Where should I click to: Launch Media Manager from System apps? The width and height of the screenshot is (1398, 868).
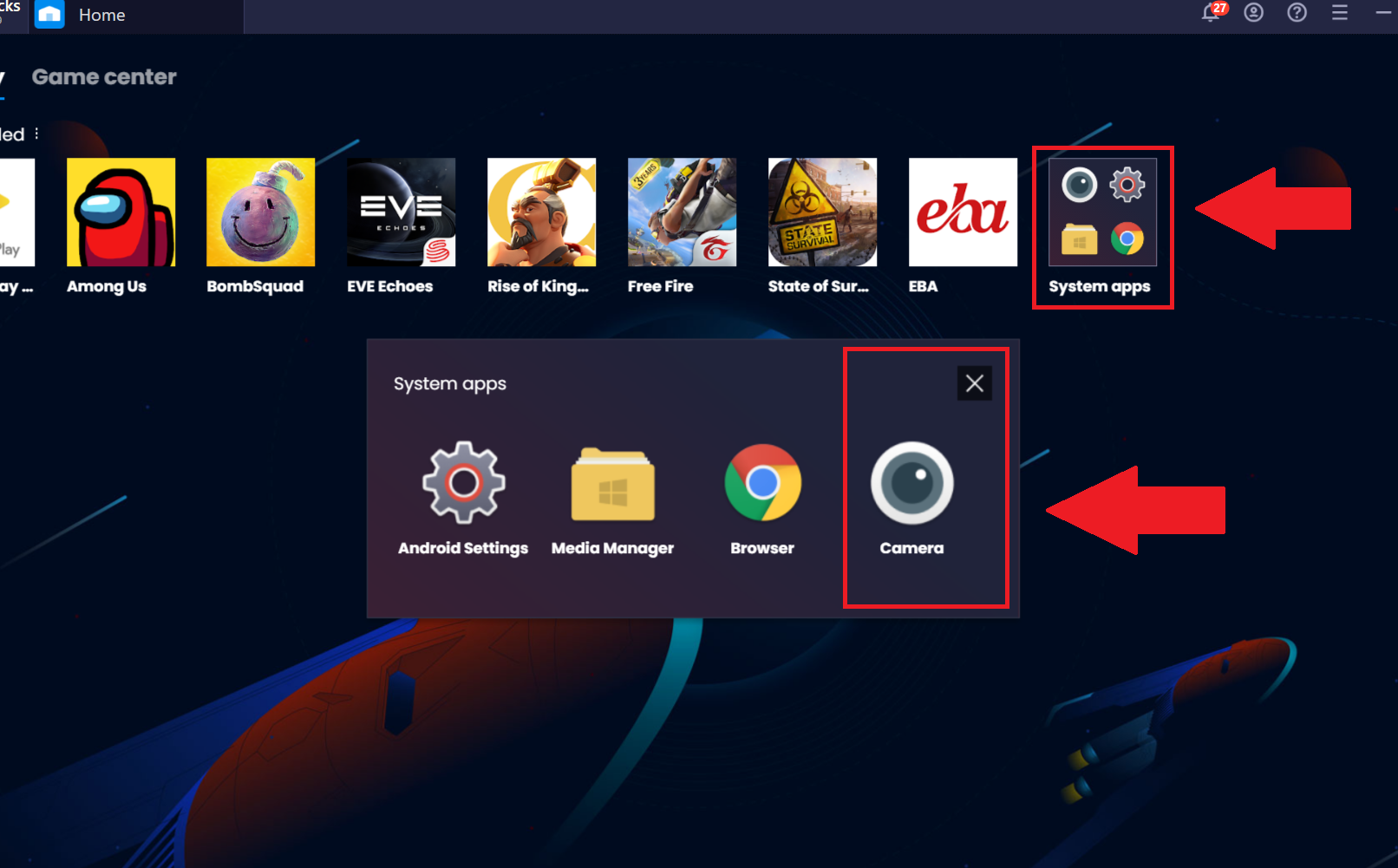tap(612, 484)
